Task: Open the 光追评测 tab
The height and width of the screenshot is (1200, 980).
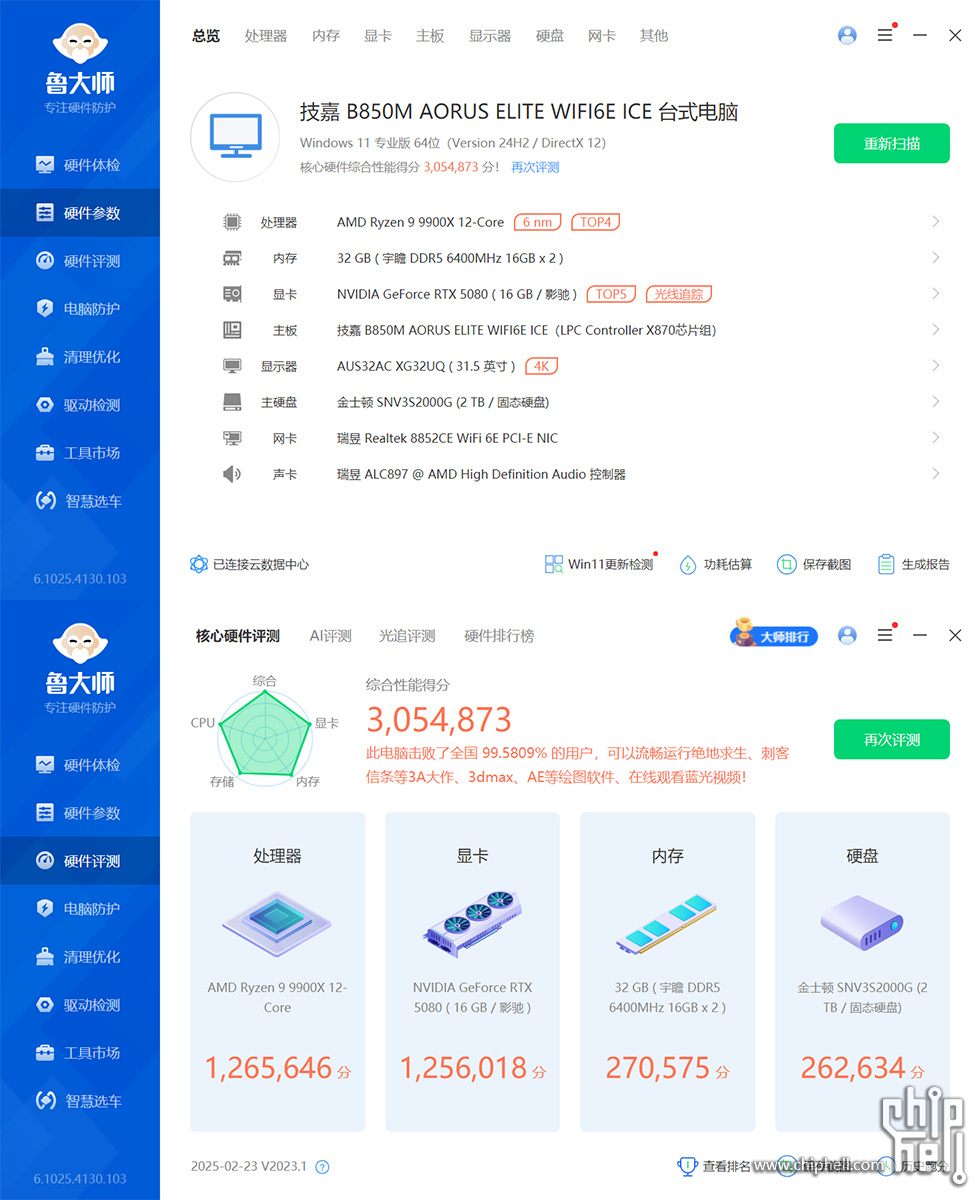Action: [x=407, y=636]
